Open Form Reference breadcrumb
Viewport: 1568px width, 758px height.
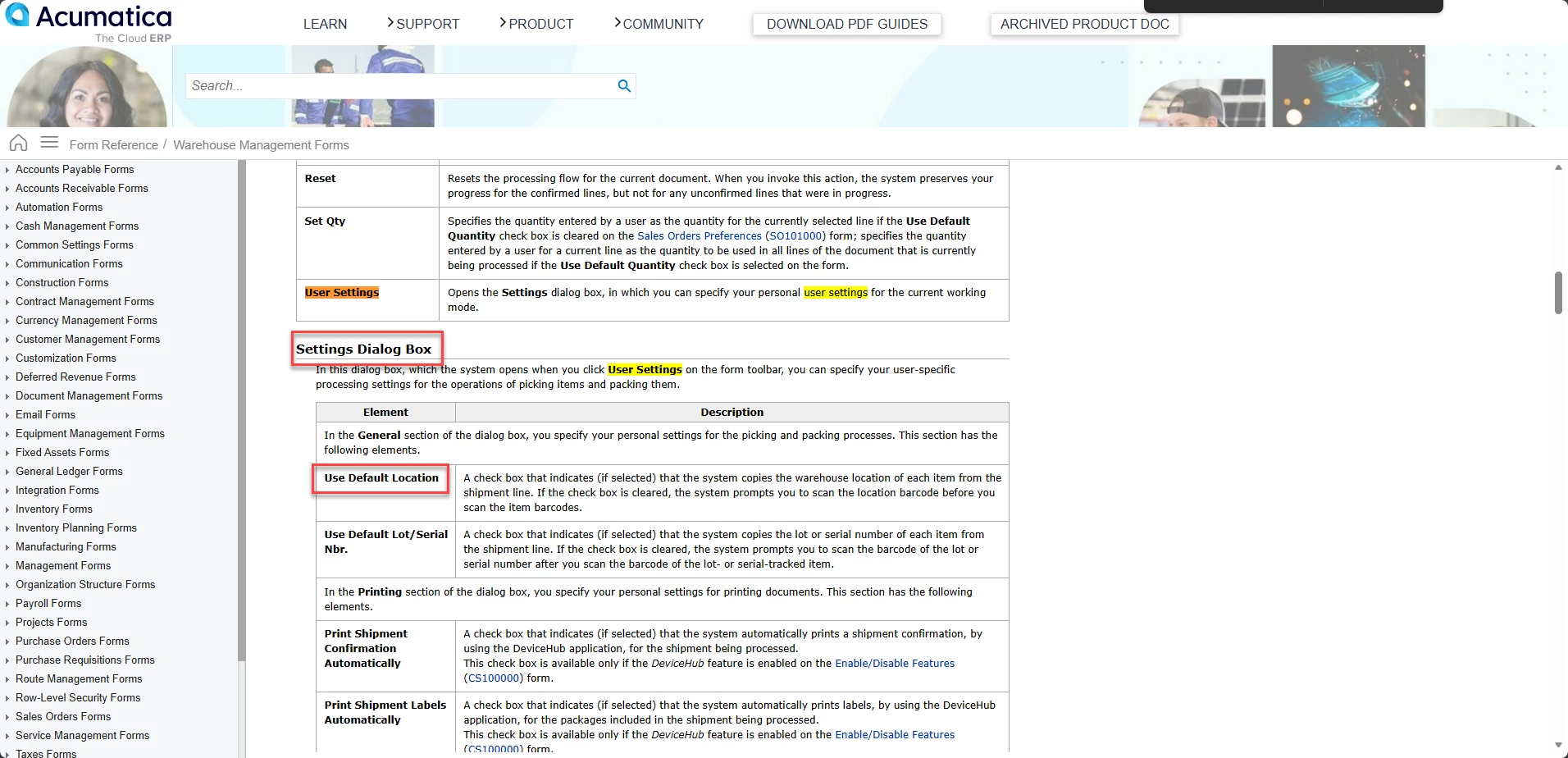[113, 144]
